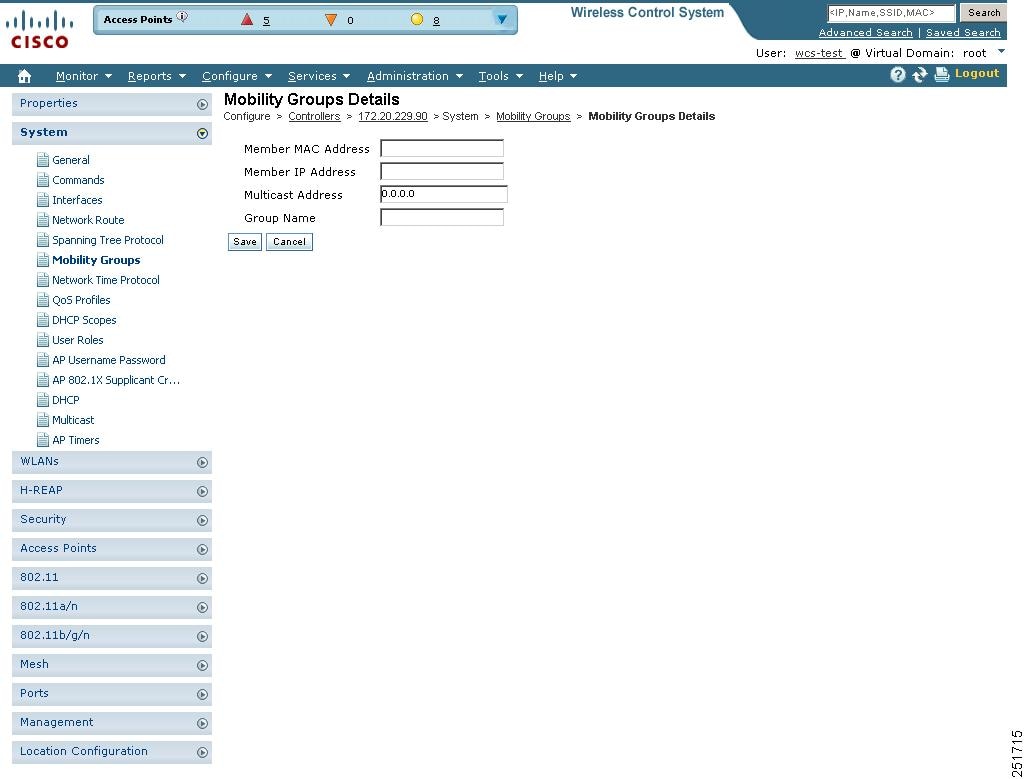
Task: Click the Cisco logo
Action: coord(38,27)
